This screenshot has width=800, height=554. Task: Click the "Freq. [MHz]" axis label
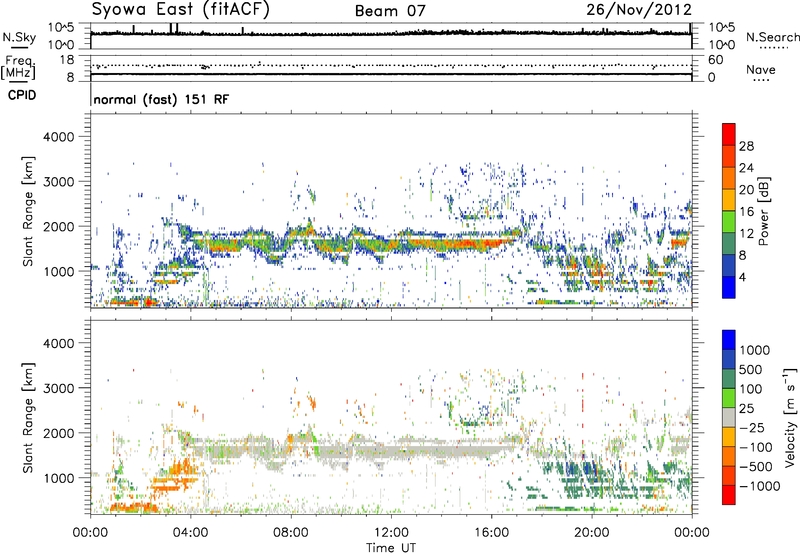pos(19,67)
